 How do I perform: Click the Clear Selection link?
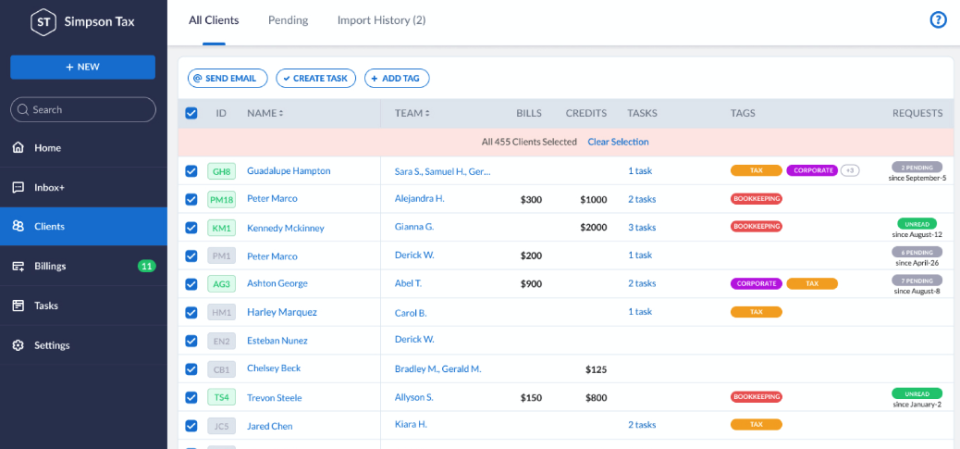tap(618, 142)
